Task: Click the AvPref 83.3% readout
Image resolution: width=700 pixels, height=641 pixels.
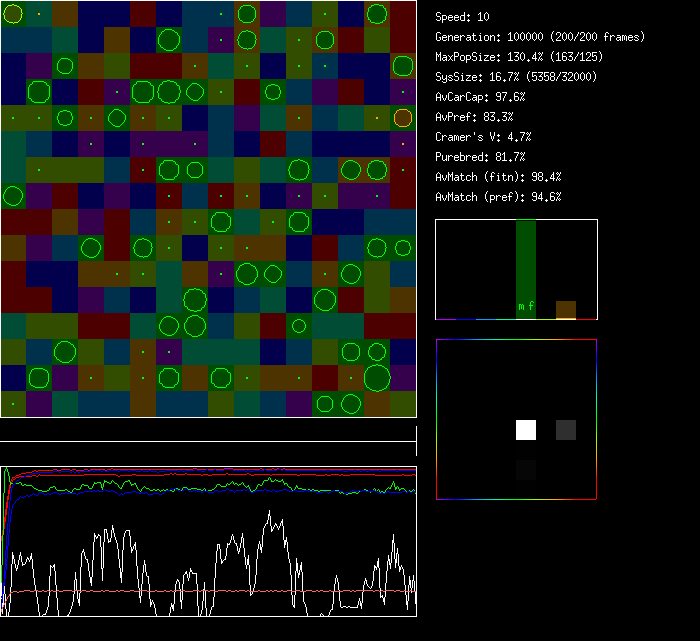Action: click(474, 117)
